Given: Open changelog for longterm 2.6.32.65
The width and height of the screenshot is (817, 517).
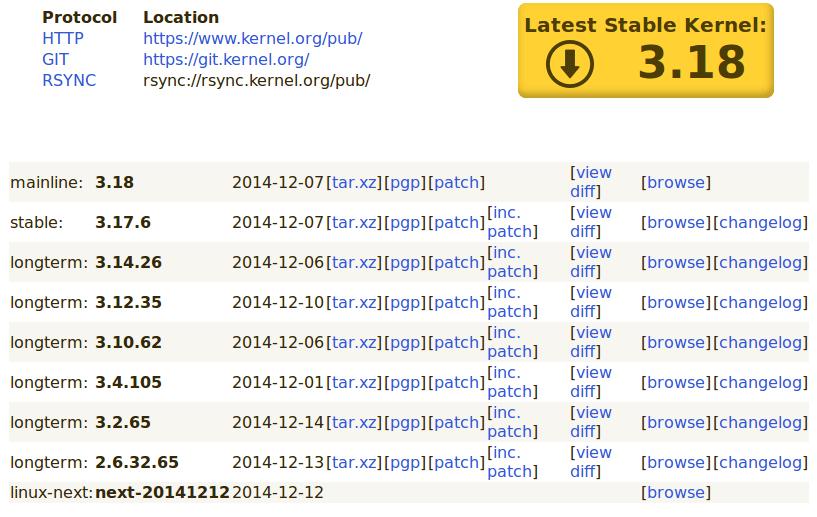Looking at the screenshot, I should 761,463.
